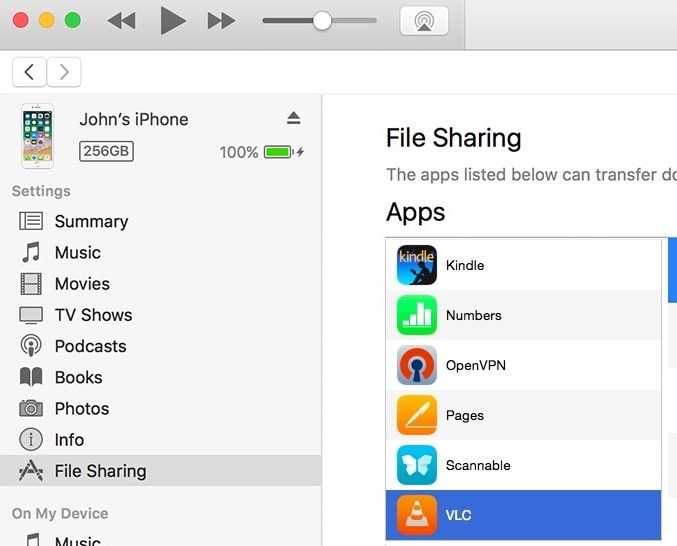Choose the OpenVPN app entry

click(x=523, y=365)
